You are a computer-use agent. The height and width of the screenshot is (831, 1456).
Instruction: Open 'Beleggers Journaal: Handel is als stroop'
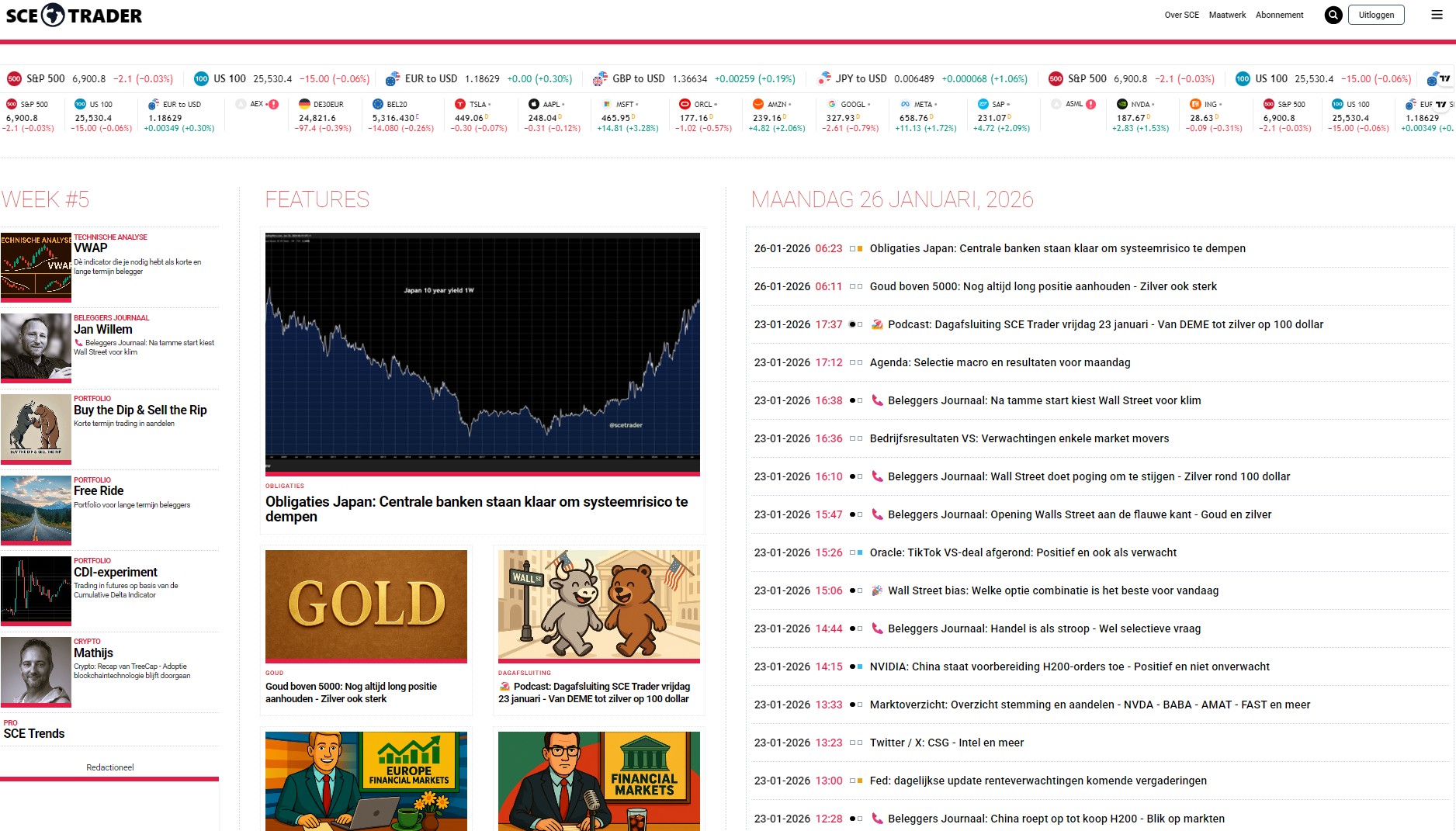[x=1044, y=628]
